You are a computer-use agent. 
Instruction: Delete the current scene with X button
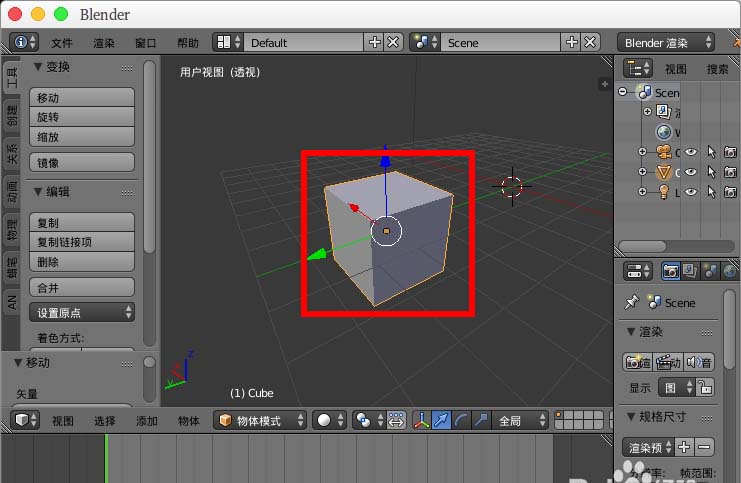point(590,43)
